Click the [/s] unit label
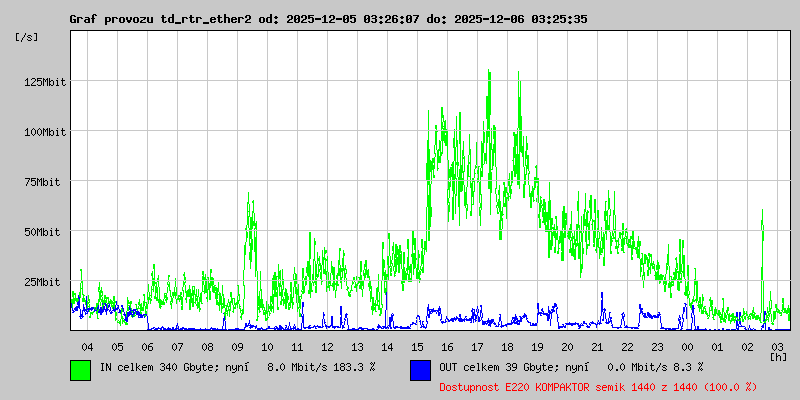This screenshot has height=400, width=800. tap(27, 37)
